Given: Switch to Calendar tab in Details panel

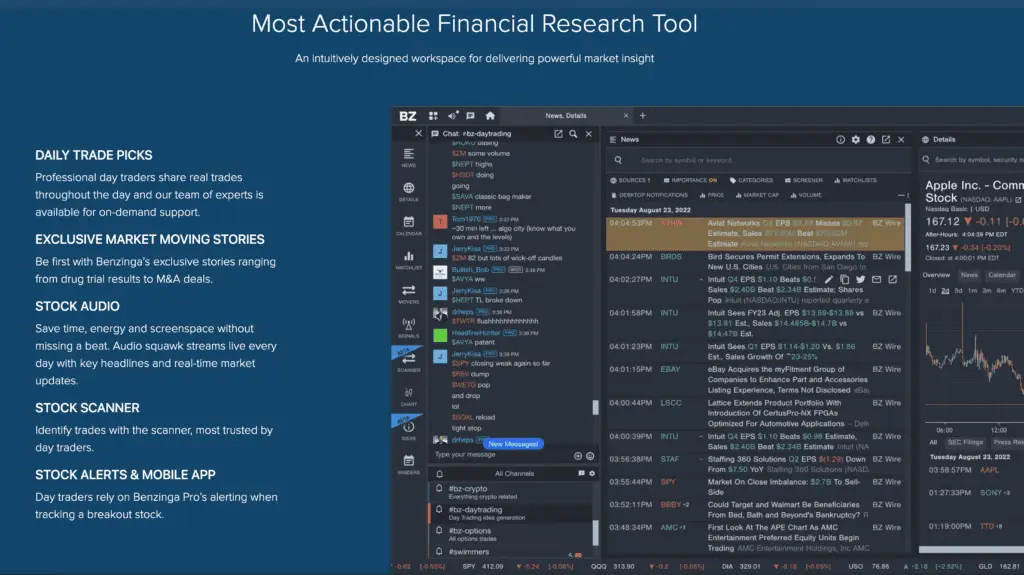Looking at the screenshot, I should pyautogui.click(x=1002, y=275).
